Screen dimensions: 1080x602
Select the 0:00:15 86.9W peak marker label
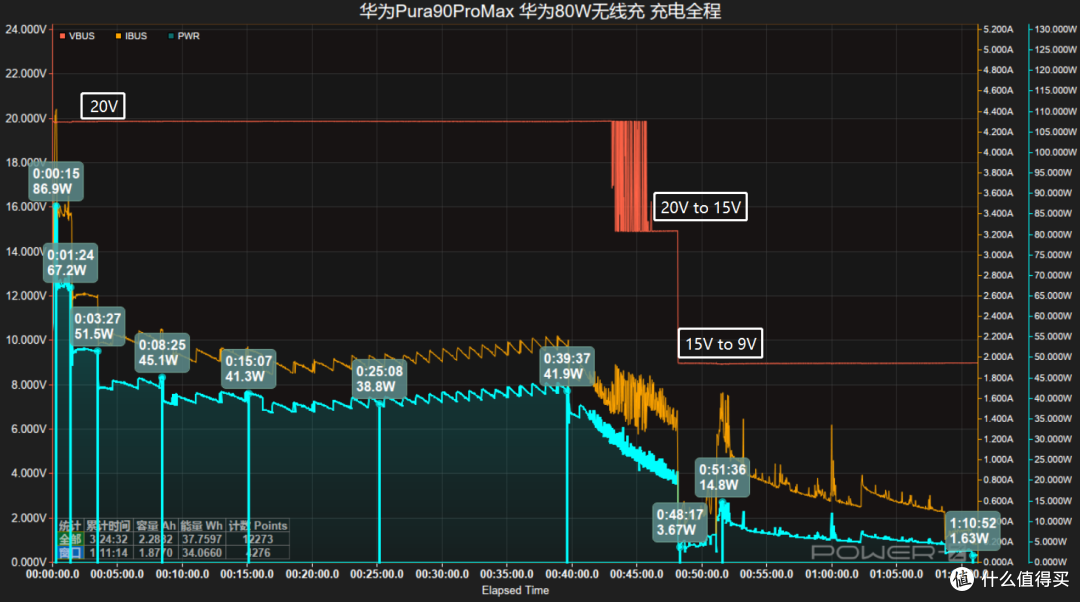pos(56,181)
